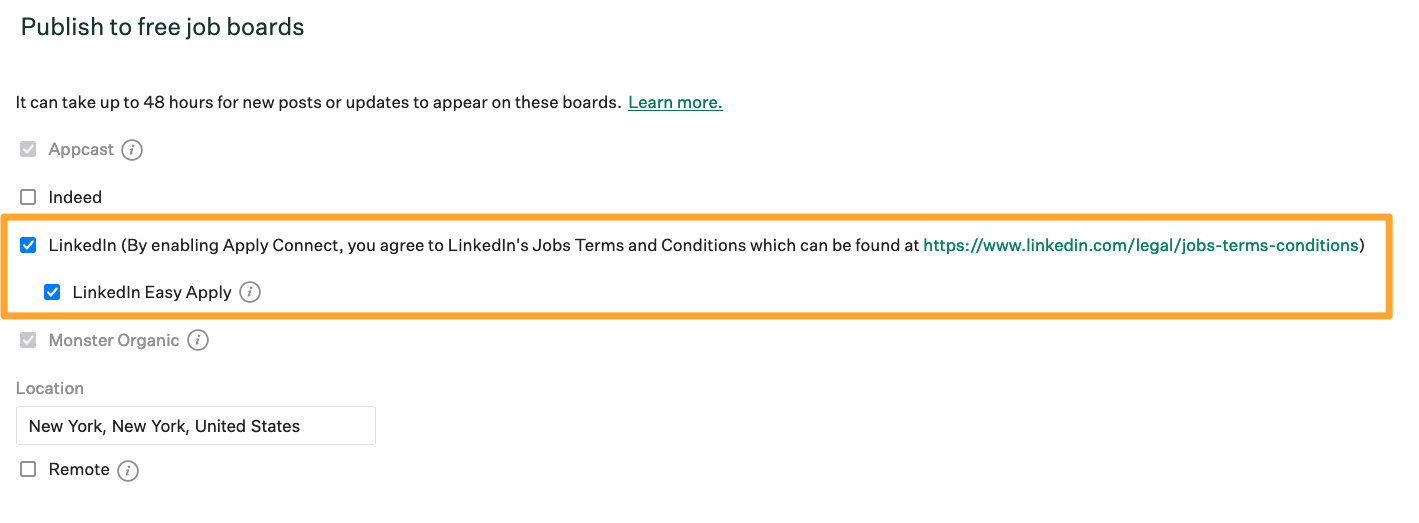Click the Monster Organic label
Viewport: 1419px width, 523px height.
[x=114, y=341]
